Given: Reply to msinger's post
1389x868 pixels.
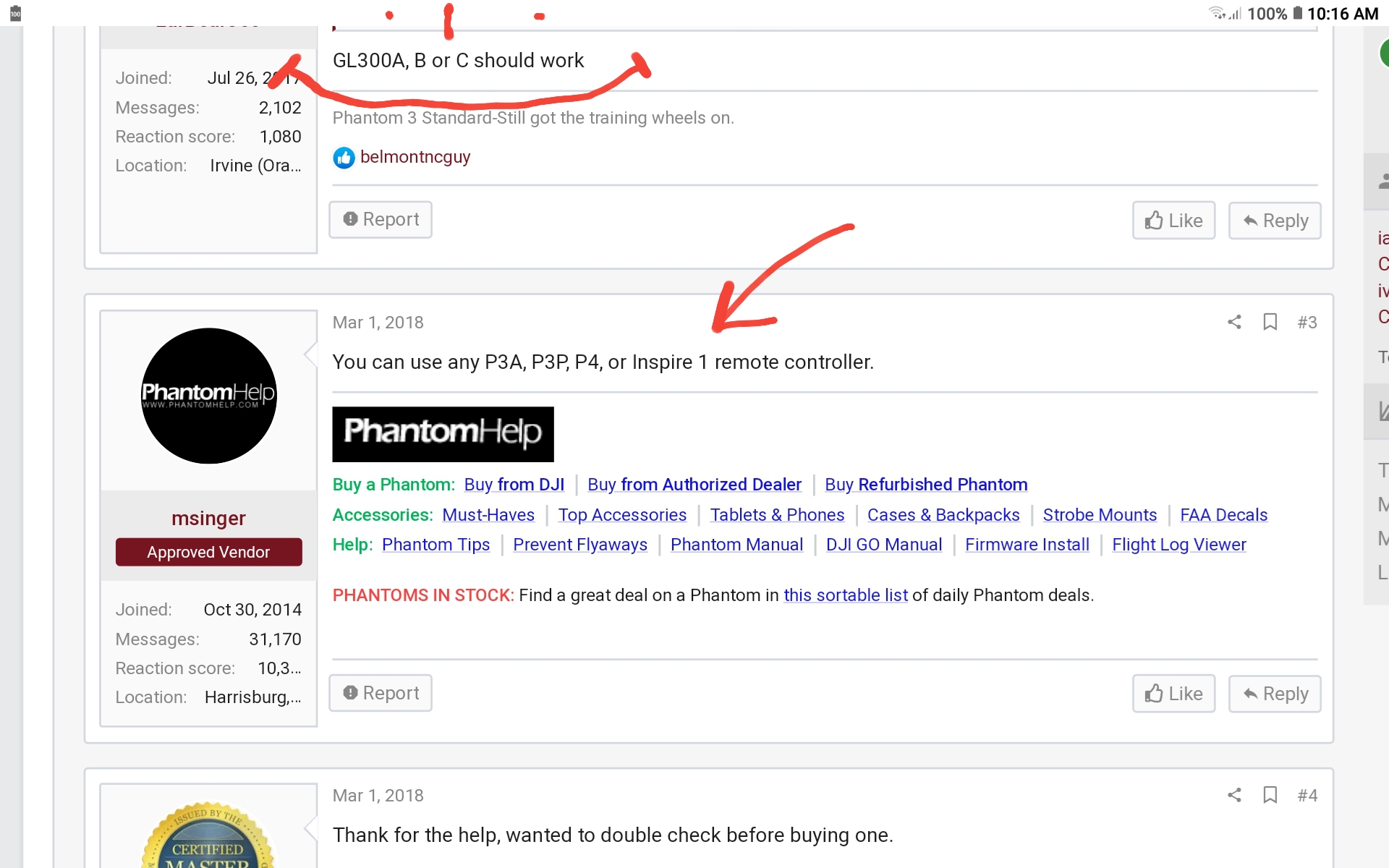Looking at the screenshot, I should pos(1275,694).
